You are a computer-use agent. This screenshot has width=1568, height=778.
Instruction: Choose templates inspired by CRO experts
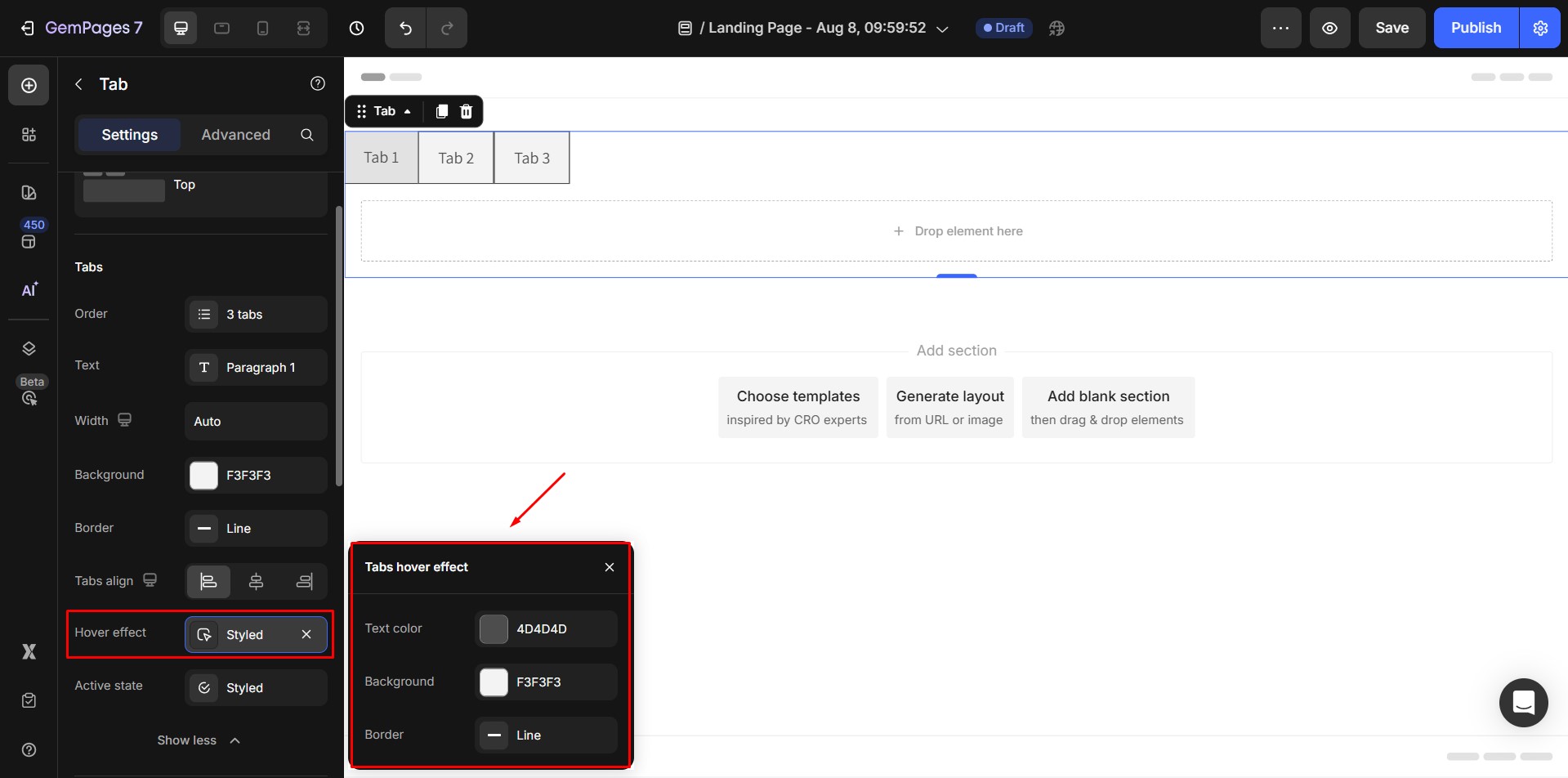[x=797, y=406]
